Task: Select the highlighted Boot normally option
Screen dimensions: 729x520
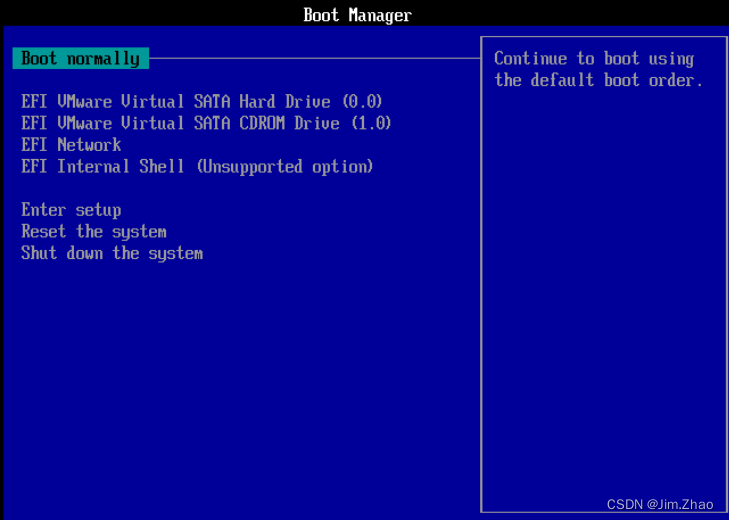Action: (80, 59)
